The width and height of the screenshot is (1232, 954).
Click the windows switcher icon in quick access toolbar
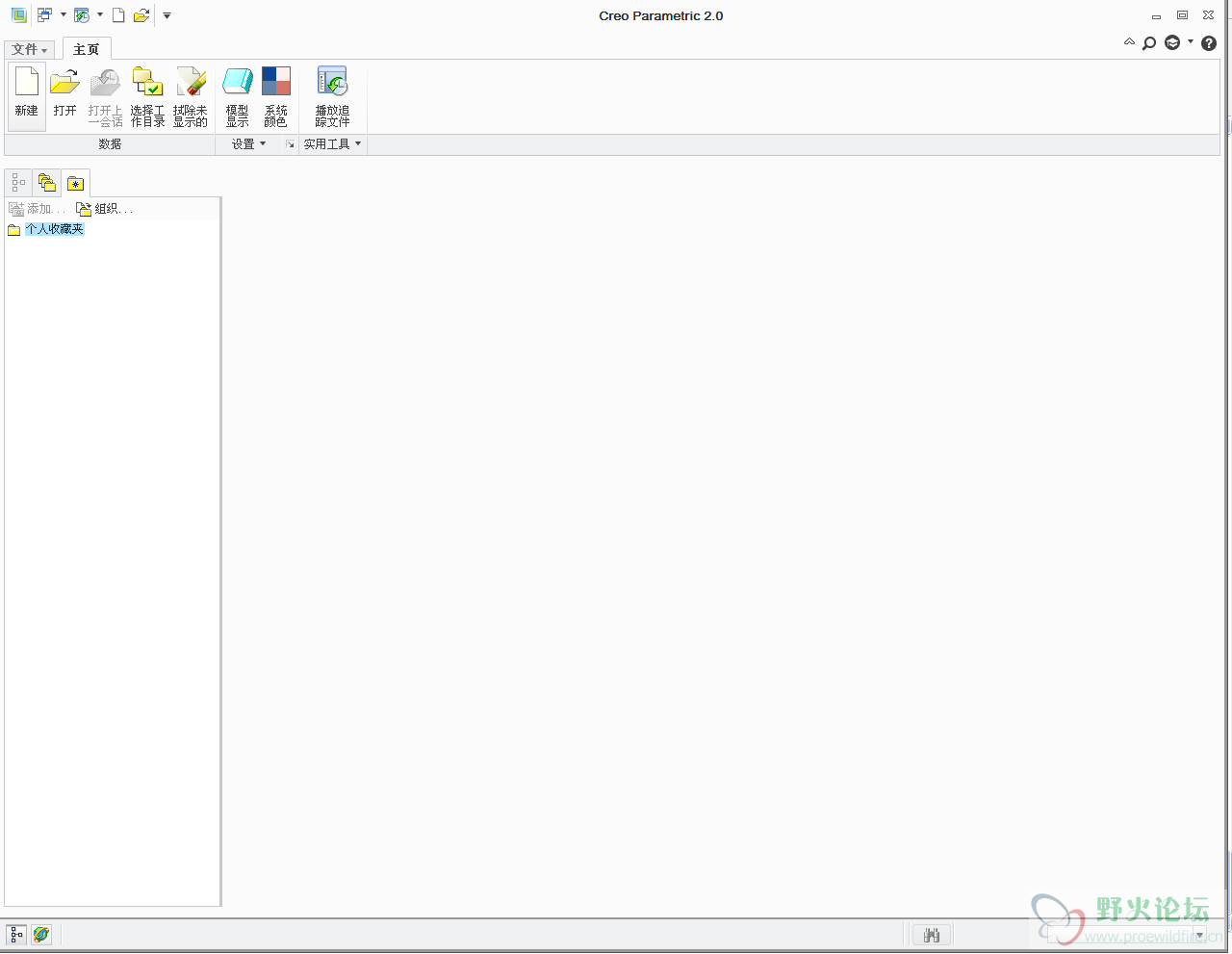tap(44, 15)
